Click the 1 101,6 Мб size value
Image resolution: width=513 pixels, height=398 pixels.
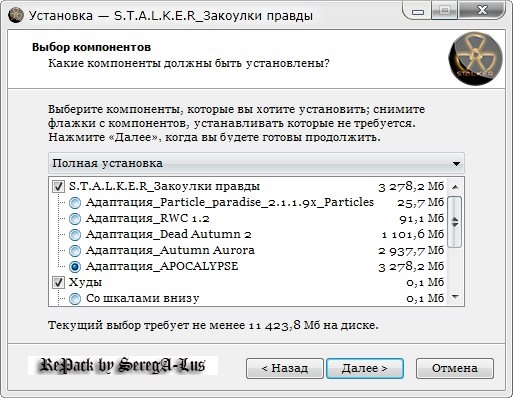point(413,235)
